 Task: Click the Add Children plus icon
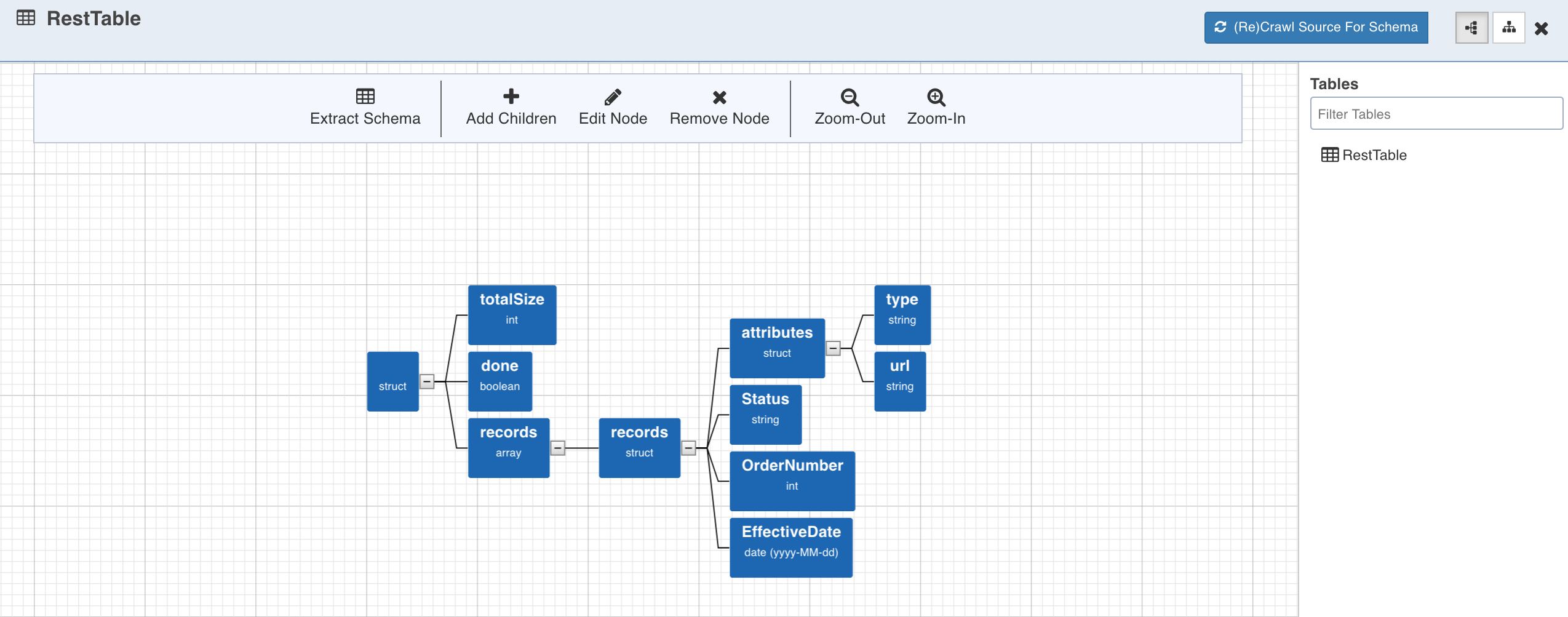click(511, 97)
